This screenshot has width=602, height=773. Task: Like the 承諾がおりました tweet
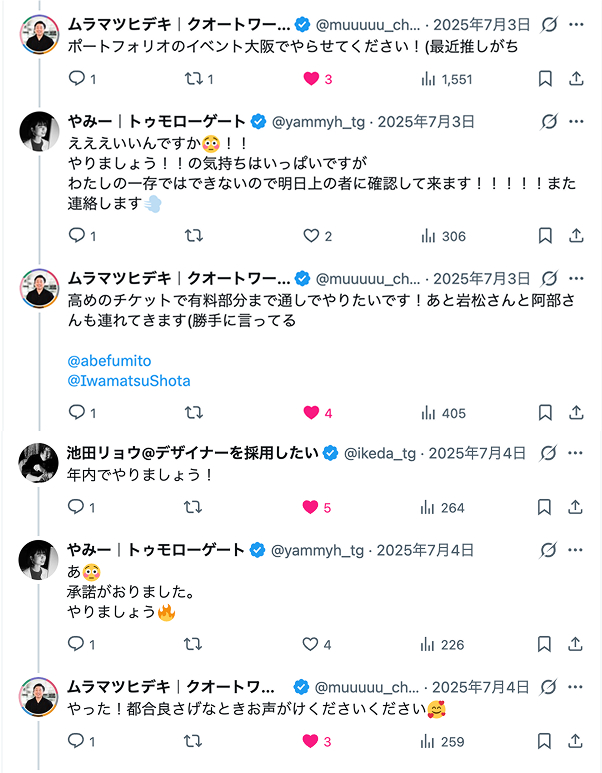[x=312, y=644]
